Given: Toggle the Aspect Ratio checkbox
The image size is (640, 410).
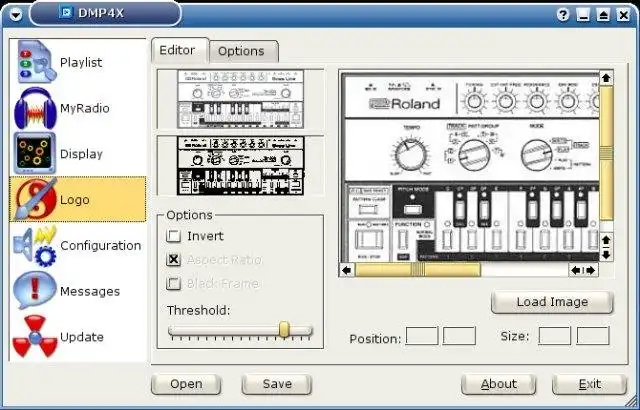Looking at the screenshot, I should click(x=173, y=259).
